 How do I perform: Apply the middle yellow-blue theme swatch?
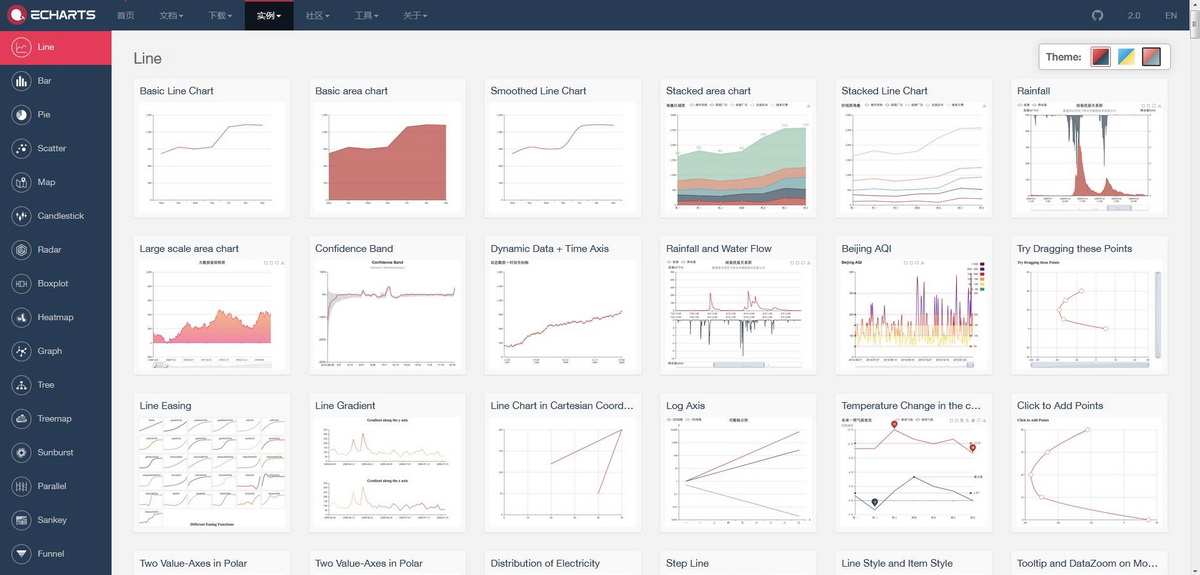[1126, 57]
